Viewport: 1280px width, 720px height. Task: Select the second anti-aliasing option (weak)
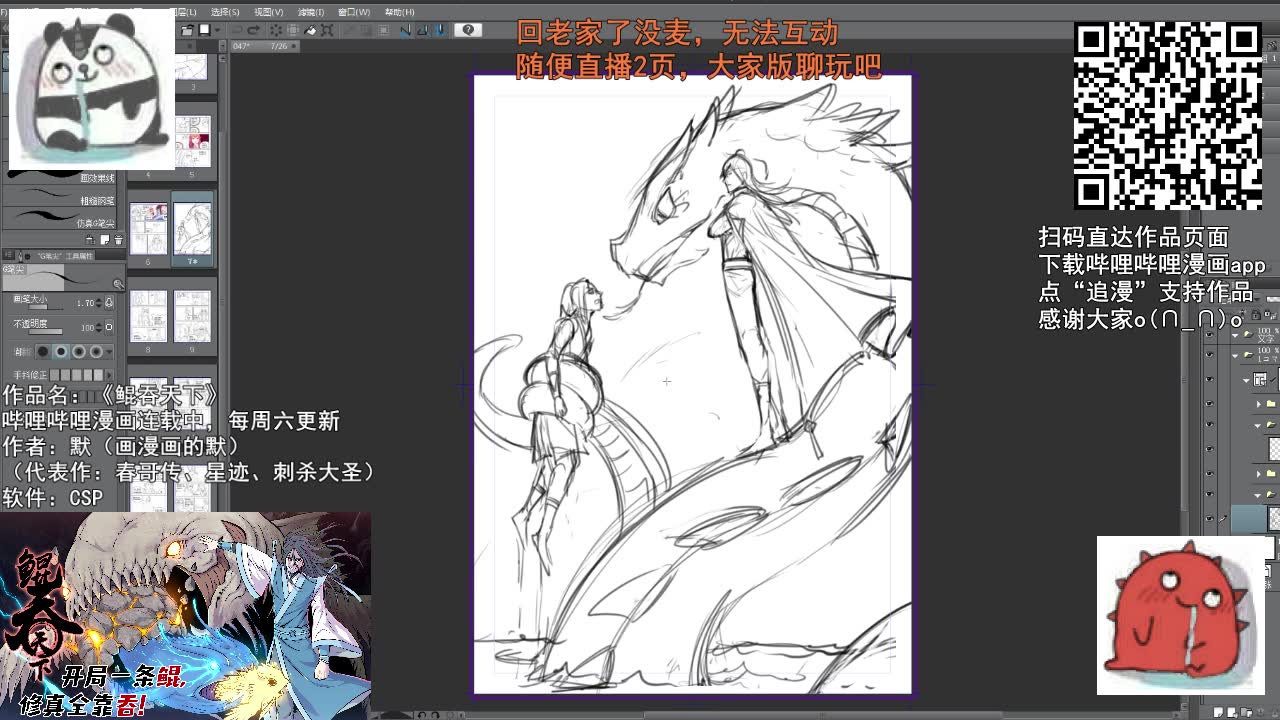coord(61,351)
